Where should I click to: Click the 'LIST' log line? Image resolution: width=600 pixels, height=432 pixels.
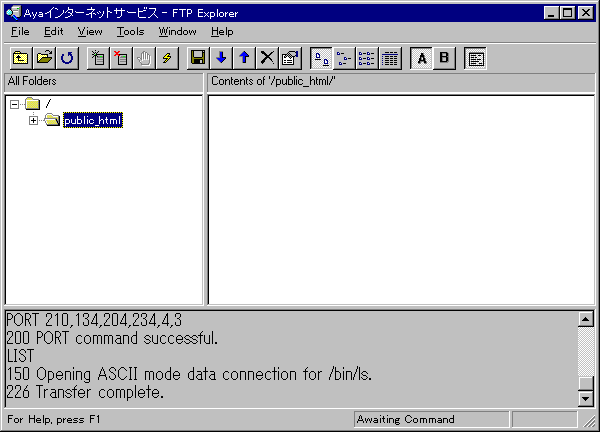20,356
